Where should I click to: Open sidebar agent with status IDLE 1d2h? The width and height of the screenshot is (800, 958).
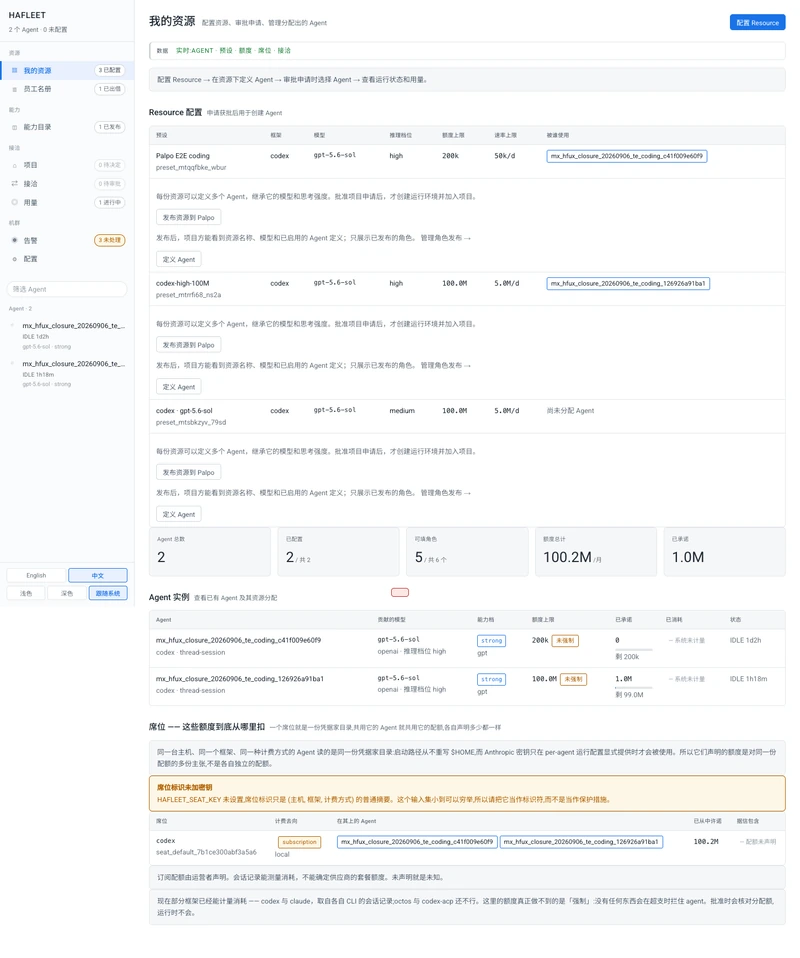click(x=67, y=335)
